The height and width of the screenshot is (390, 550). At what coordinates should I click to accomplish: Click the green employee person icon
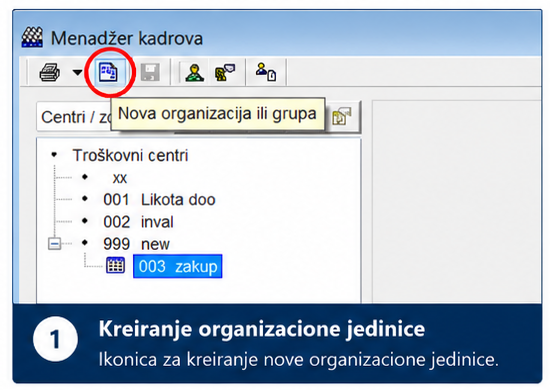(x=195, y=72)
